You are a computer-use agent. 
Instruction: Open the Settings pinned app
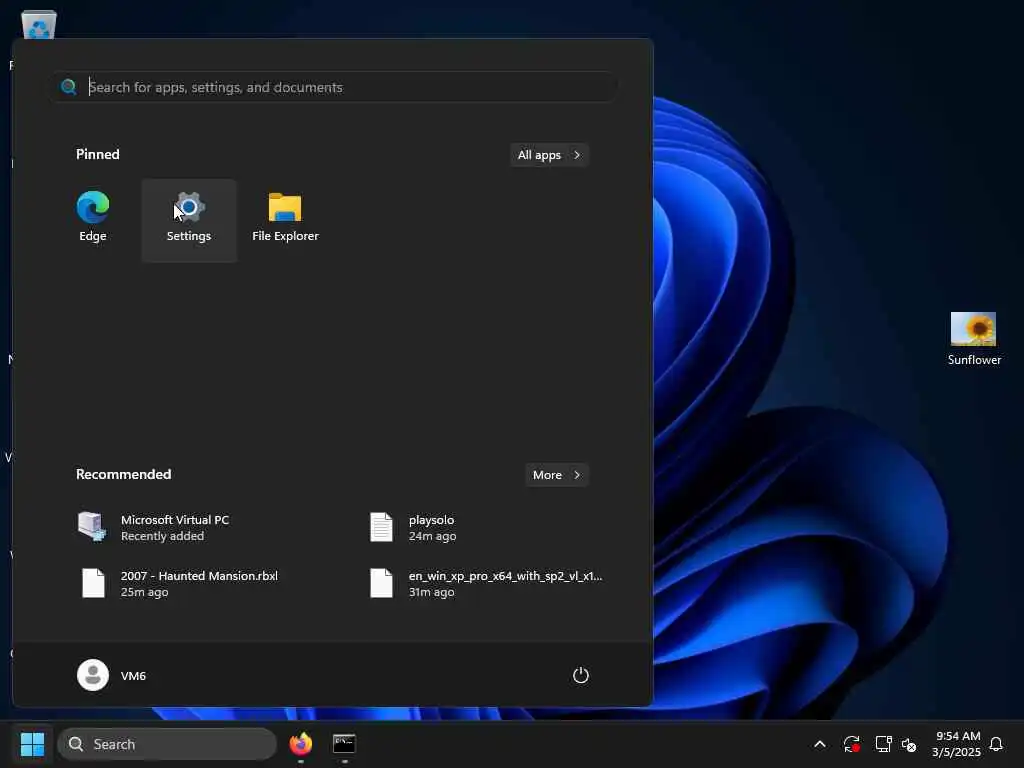[189, 219]
